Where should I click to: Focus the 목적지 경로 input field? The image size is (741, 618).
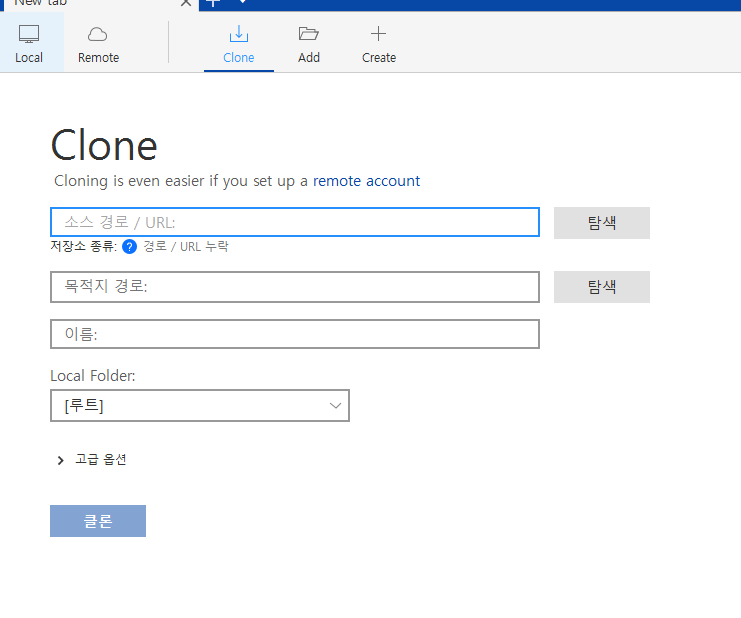tap(295, 287)
